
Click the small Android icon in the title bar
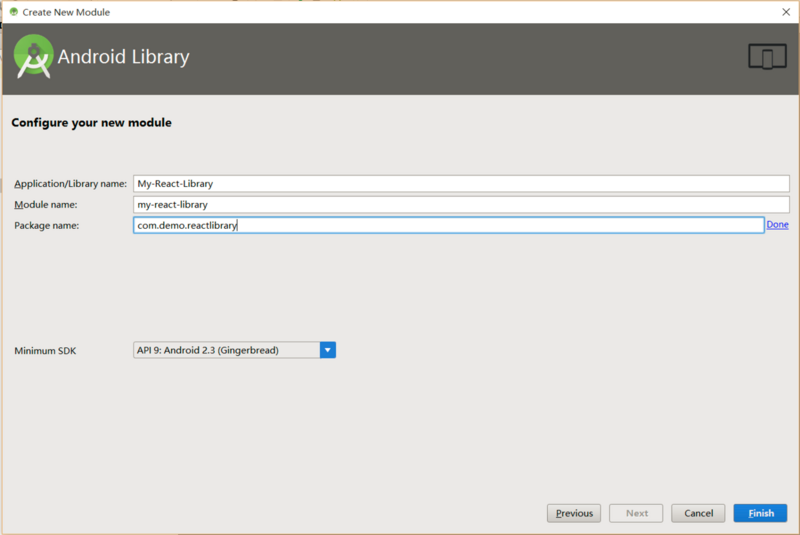pyautogui.click(x=14, y=12)
